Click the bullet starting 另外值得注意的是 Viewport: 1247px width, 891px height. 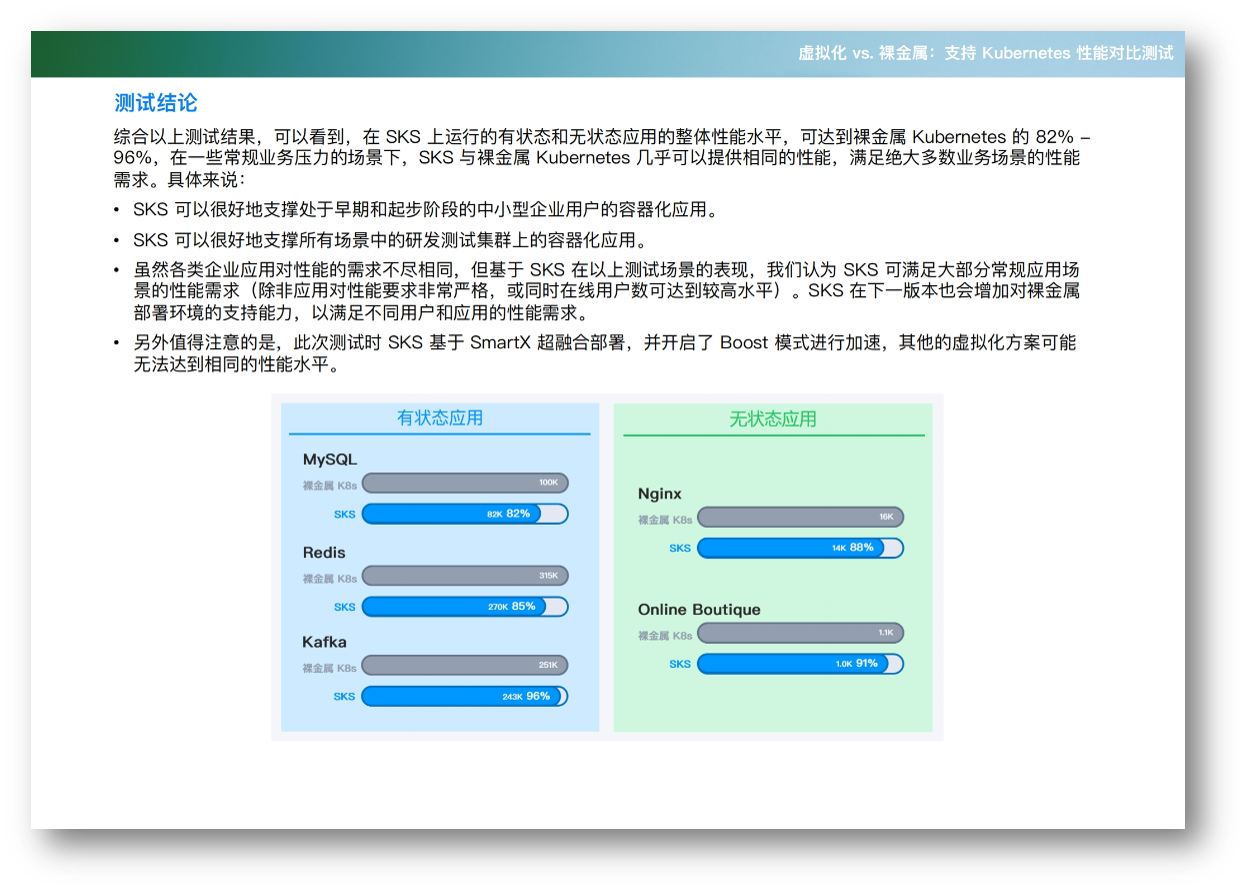[x=605, y=353]
